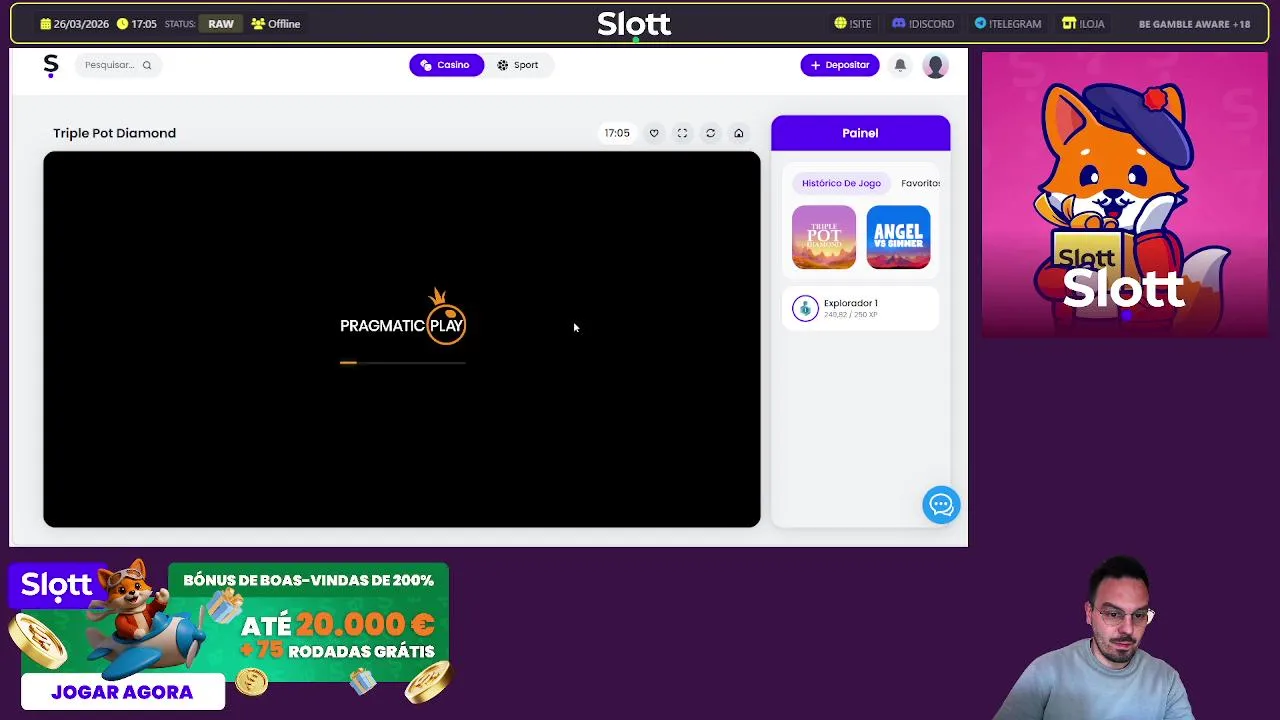This screenshot has height=720, width=1280.
Task: Open the live chat bubble
Action: 941,505
